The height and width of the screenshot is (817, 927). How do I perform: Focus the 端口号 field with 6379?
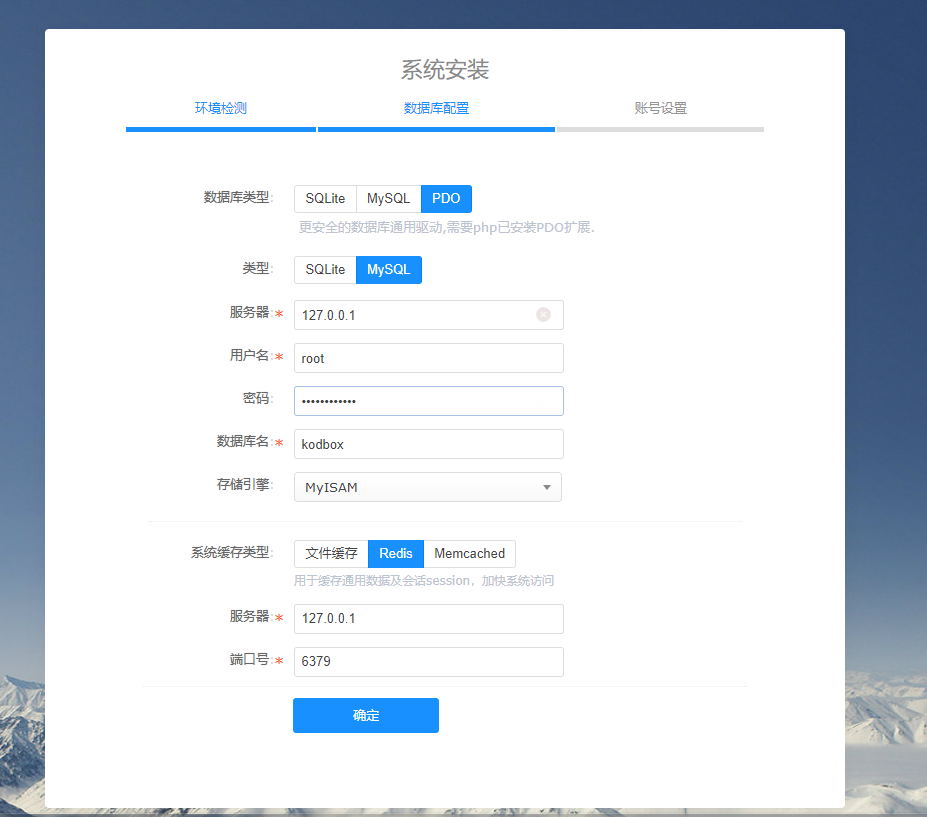tap(429, 662)
